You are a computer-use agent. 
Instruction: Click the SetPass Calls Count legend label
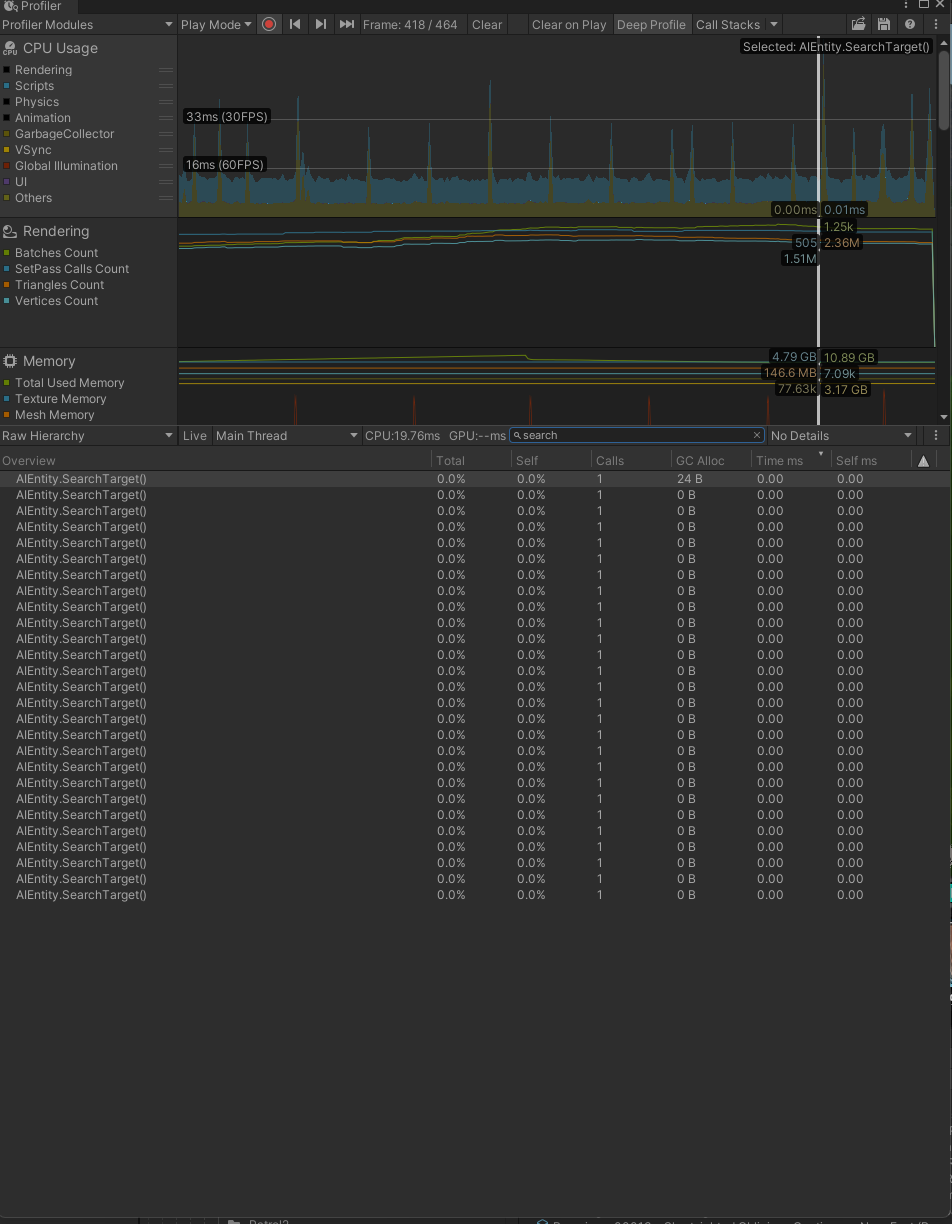click(72, 269)
